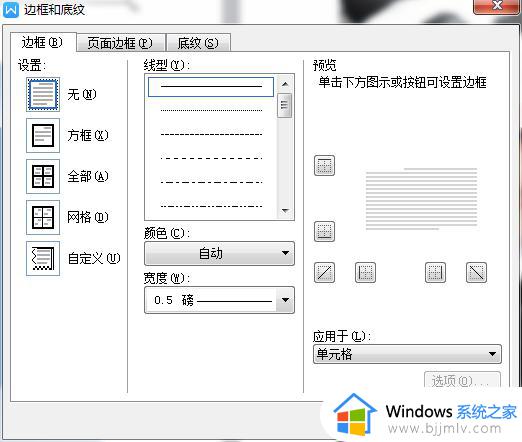Toggle the bottom border preview button
522x442 pixels.
pyautogui.click(x=324, y=231)
